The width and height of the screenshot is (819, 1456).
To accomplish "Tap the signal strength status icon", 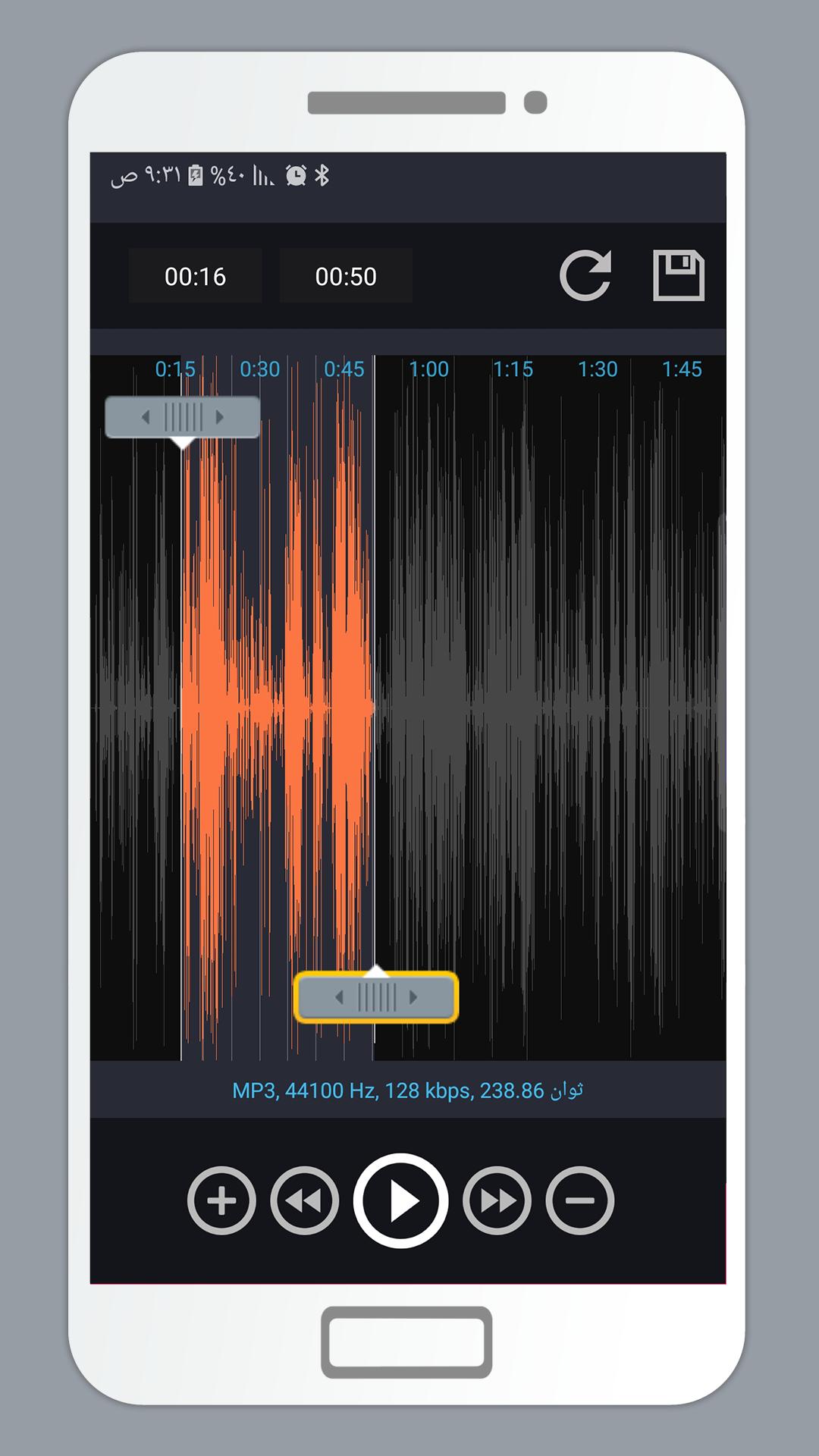I will pos(263,177).
